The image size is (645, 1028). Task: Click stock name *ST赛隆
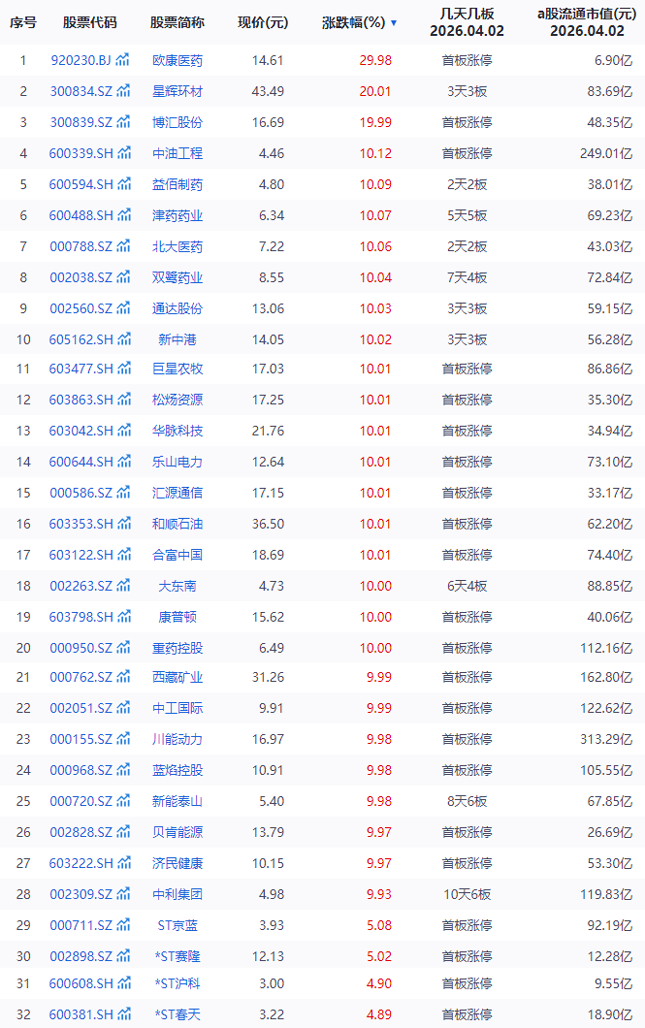pyautogui.click(x=177, y=954)
